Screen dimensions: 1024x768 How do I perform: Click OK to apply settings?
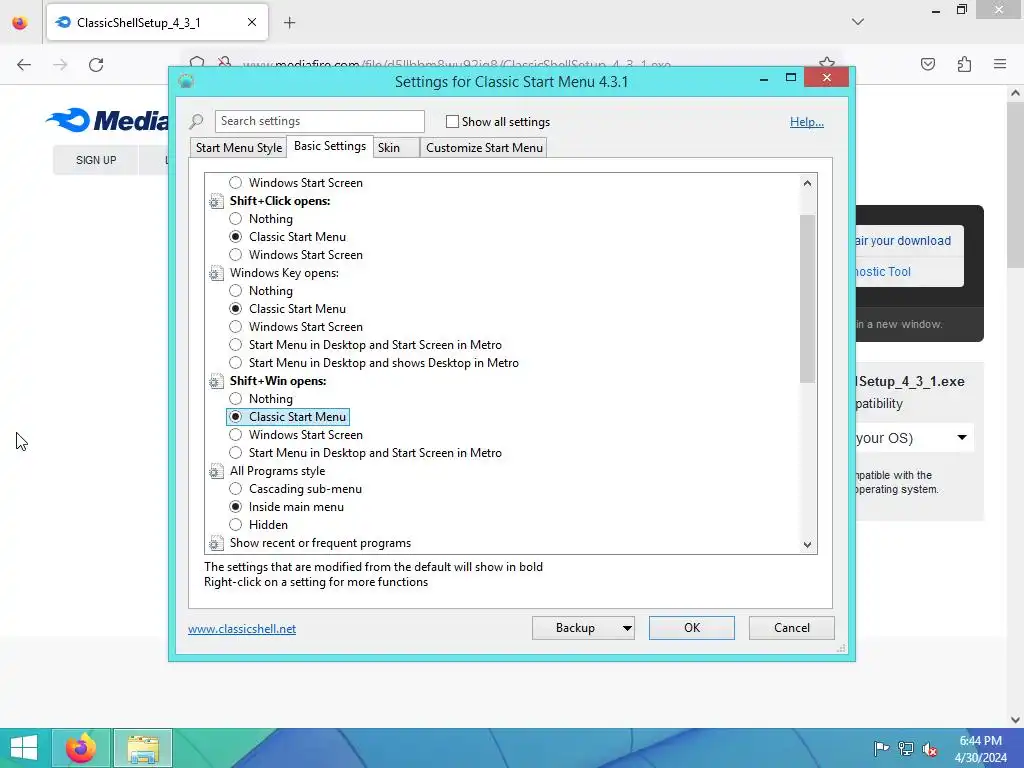(x=692, y=628)
